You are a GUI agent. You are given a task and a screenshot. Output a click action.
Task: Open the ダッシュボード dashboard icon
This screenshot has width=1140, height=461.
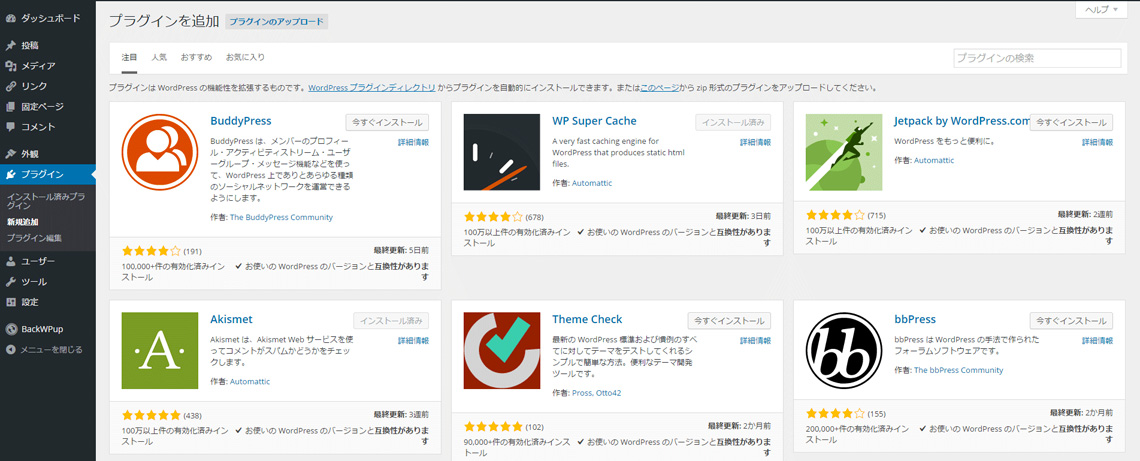pos(11,17)
